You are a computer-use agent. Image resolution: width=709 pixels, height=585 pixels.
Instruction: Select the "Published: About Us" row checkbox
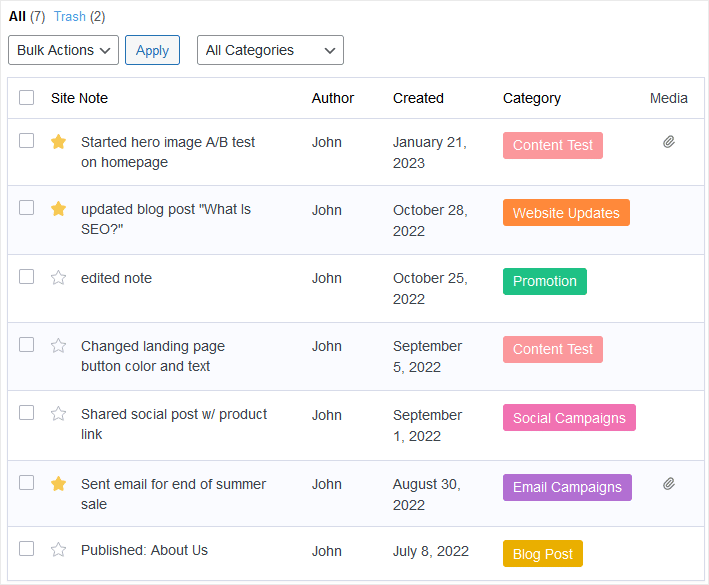(27, 549)
